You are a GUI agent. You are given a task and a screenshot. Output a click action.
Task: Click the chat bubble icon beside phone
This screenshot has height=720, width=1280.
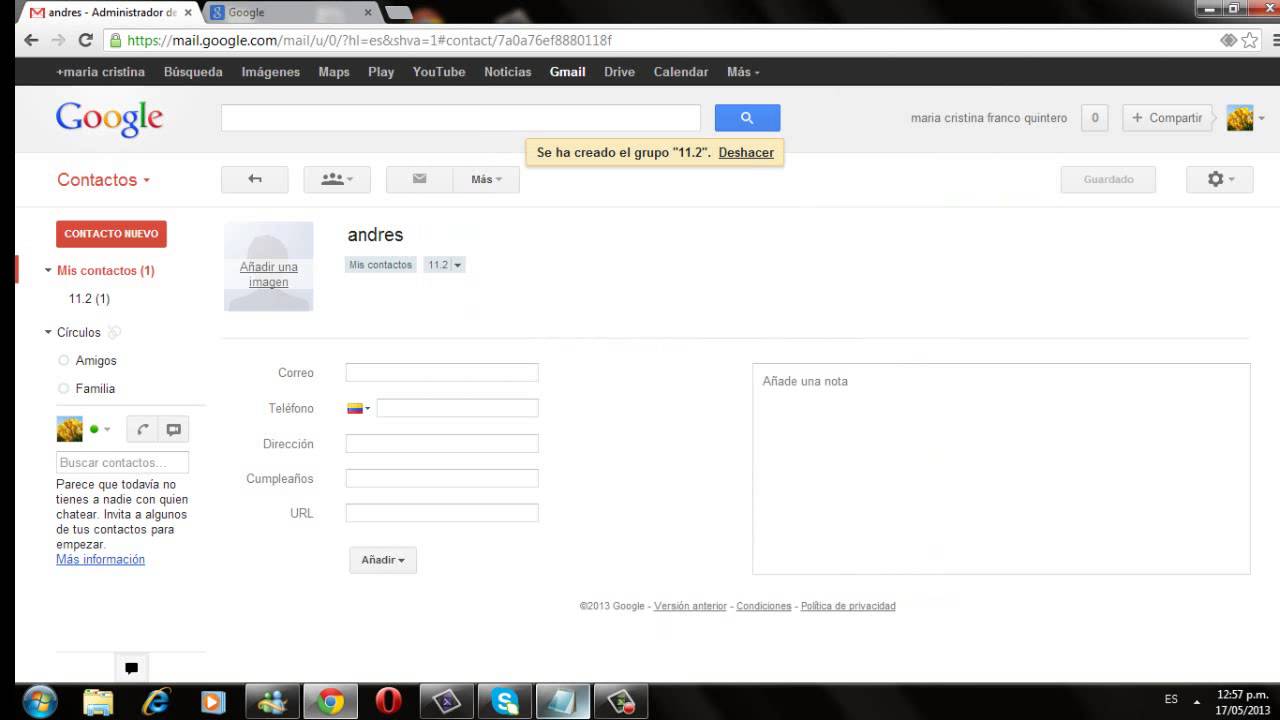click(173, 429)
